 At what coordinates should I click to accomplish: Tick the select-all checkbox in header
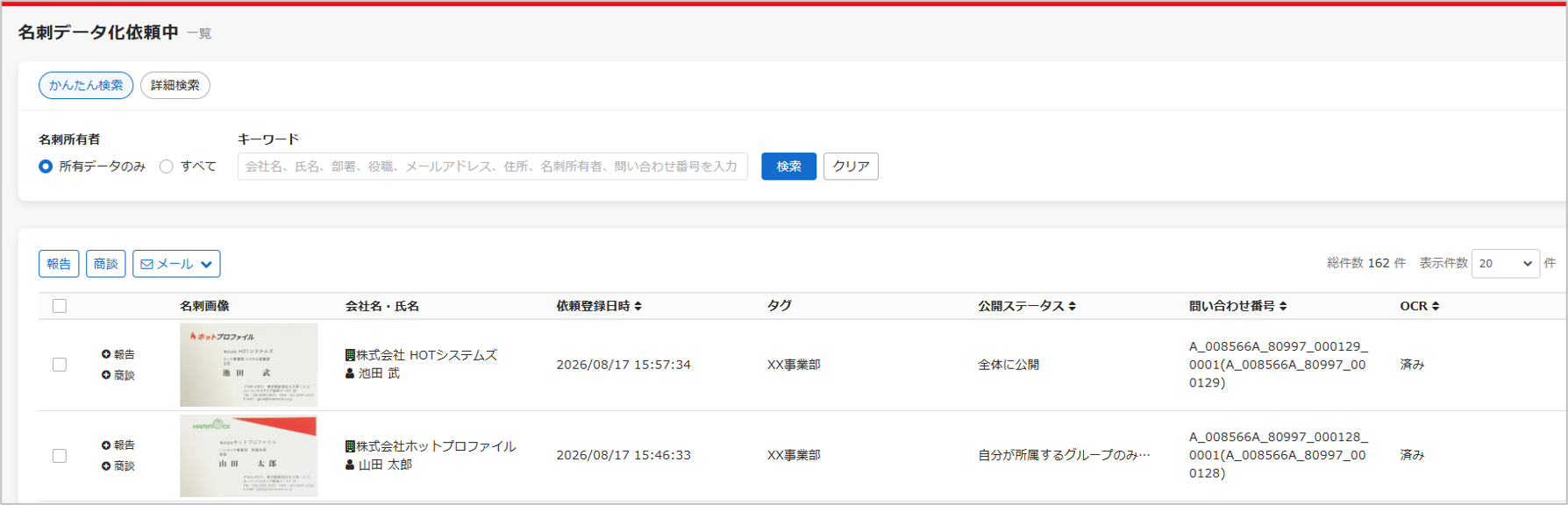point(60,306)
